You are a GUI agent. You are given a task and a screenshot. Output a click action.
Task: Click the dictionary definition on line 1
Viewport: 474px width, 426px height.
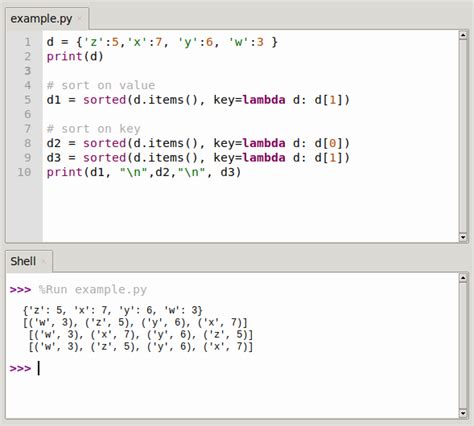point(162,42)
